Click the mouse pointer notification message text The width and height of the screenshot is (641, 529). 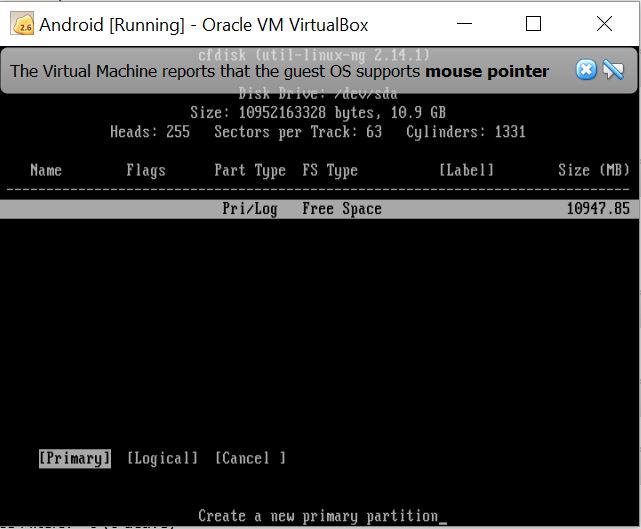279,71
